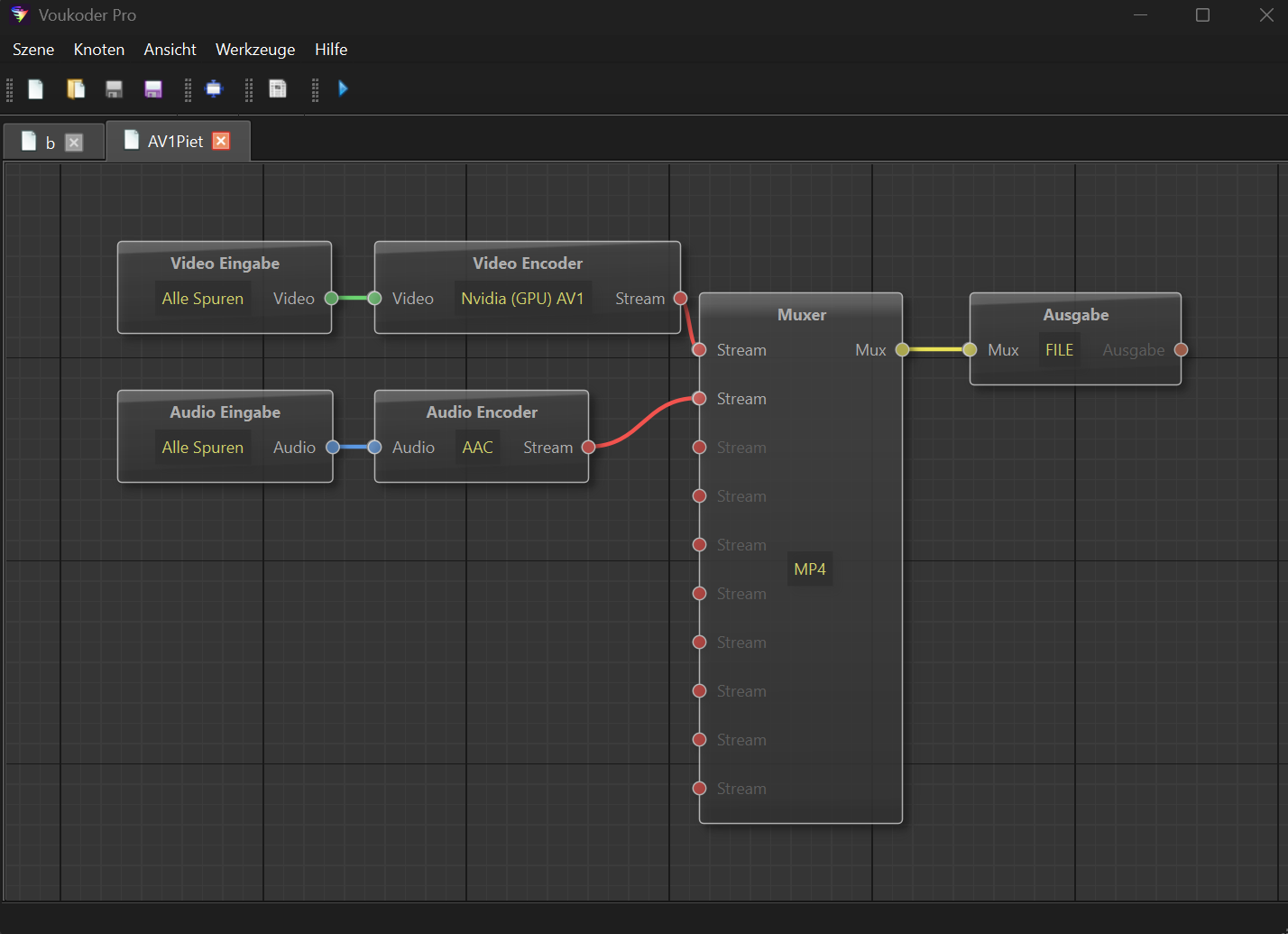Click the yellow Mux output port on Muxer
The width and height of the screenshot is (1288, 934).
click(902, 350)
